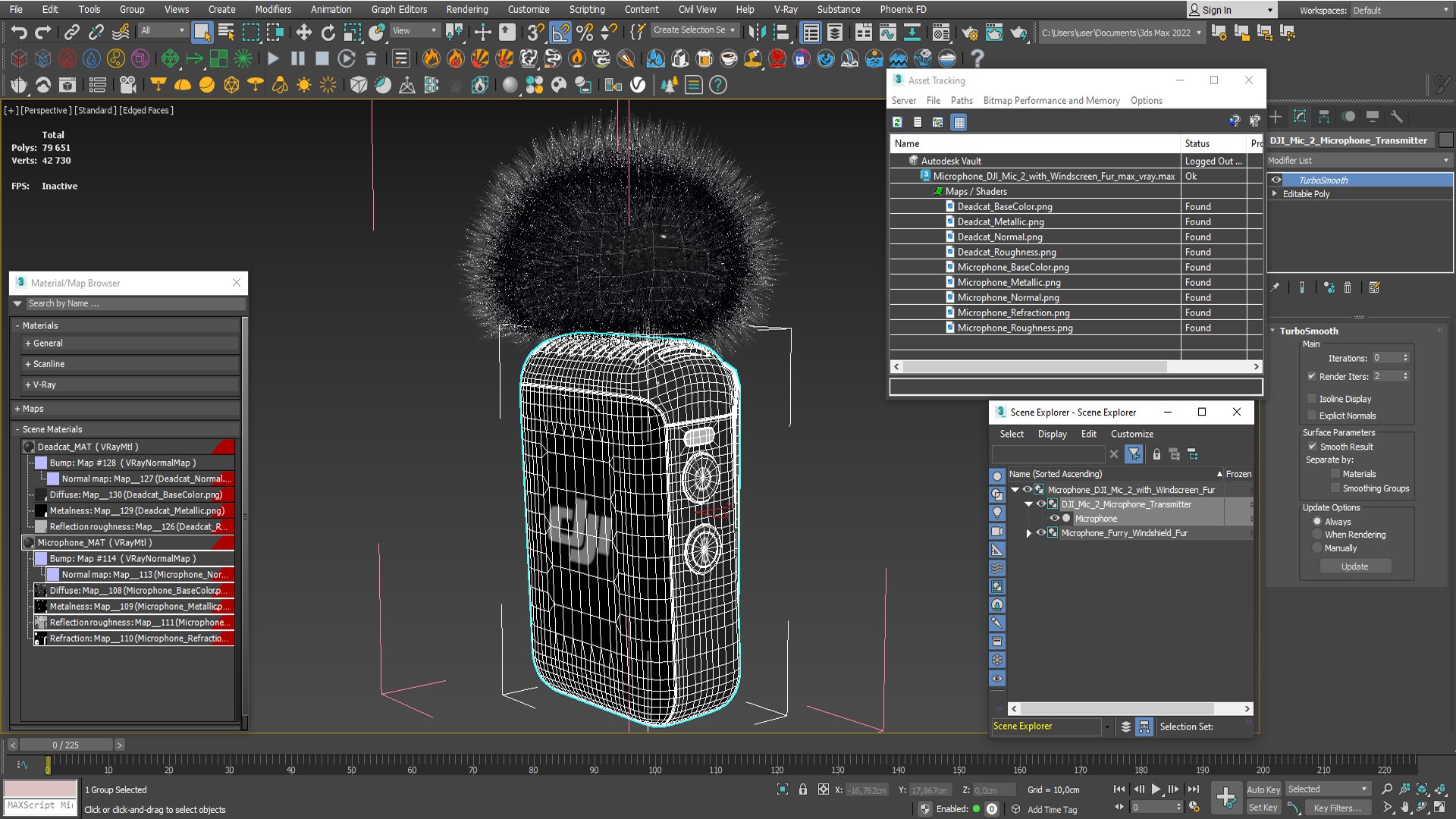Toggle Percent Snap in toolbar

(584, 32)
